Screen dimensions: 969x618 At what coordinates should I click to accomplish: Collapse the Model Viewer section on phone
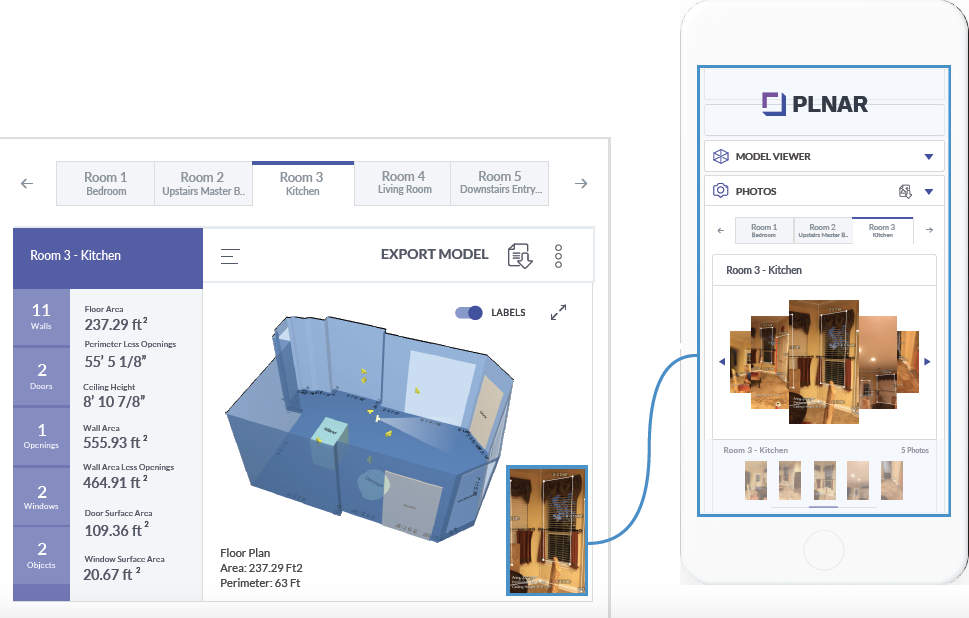[x=928, y=157]
